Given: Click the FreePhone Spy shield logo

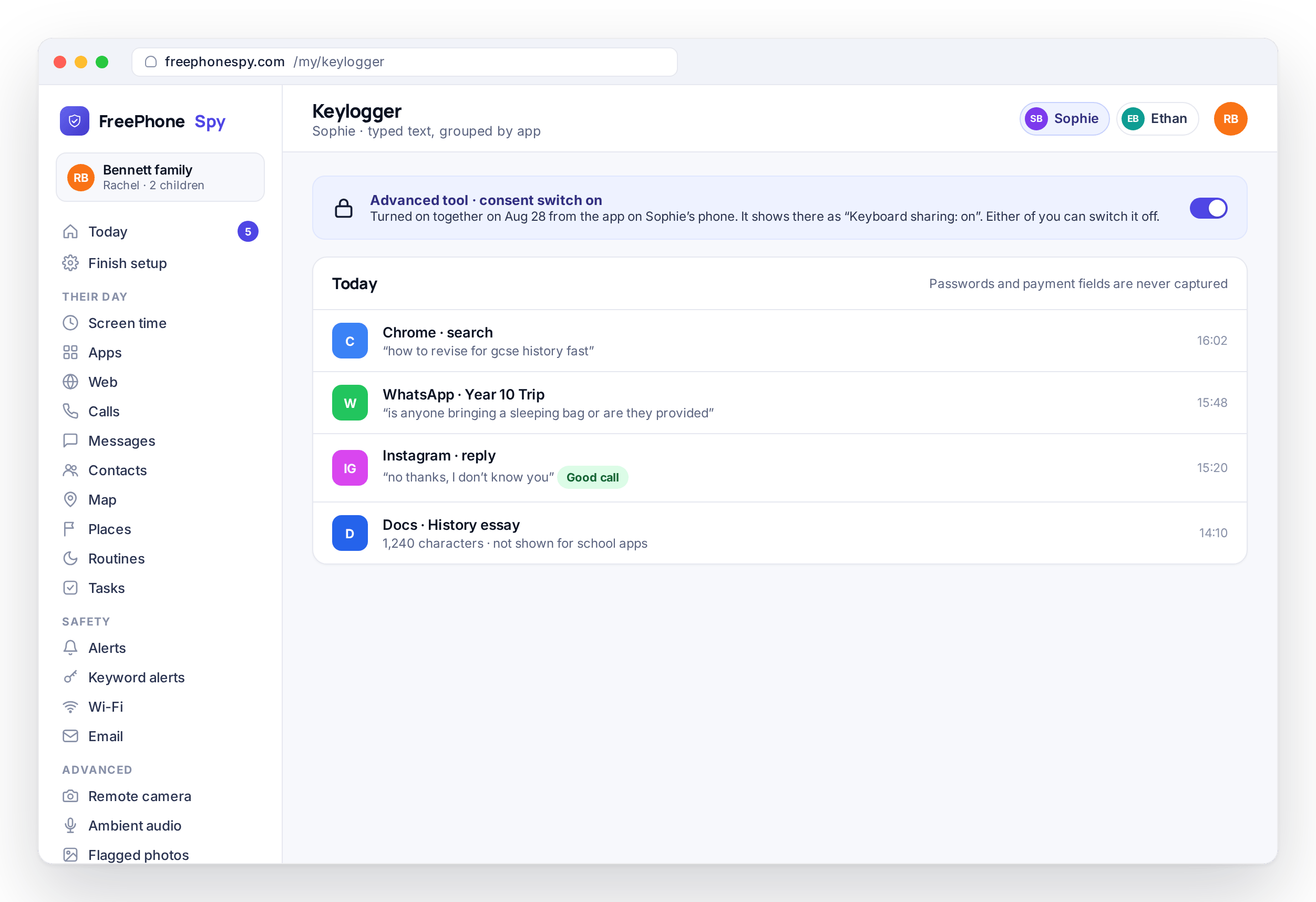Looking at the screenshot, I should coord(74,120).
